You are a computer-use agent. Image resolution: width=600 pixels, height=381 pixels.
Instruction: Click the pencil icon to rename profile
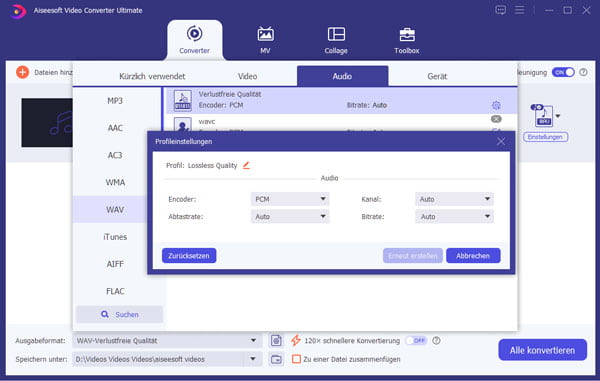tap(246, 165)
